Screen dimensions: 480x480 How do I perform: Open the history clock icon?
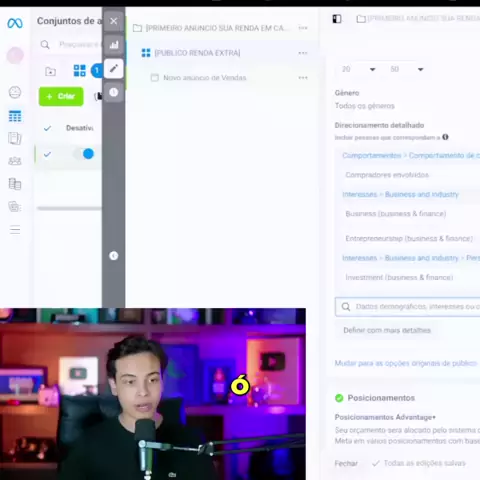click(x=114, y=92)
